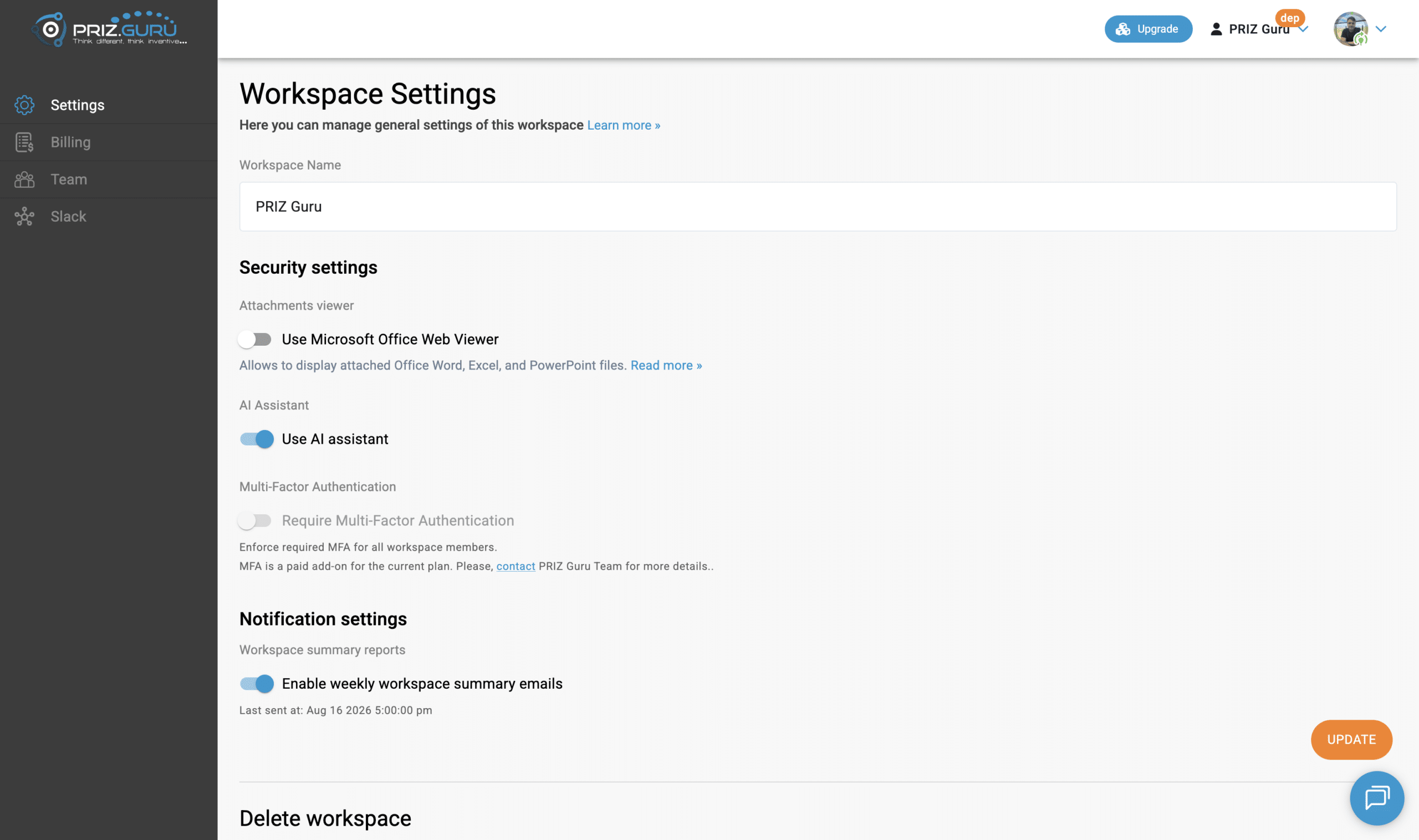1419x840 pixels.
Task: Click the Workspace Settings heading
Action: (x=367, y=94)
